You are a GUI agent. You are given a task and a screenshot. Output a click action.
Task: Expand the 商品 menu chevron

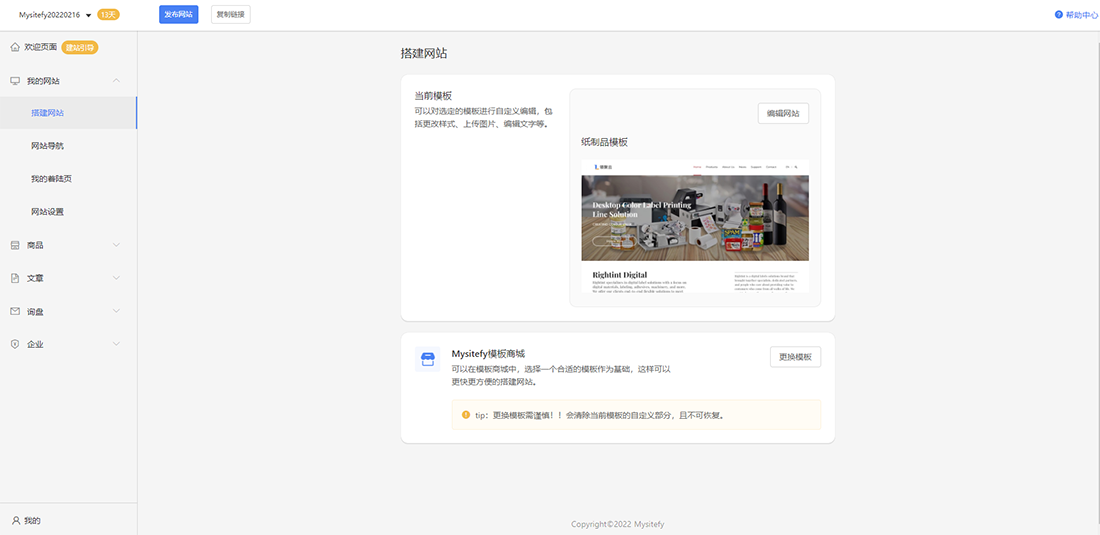pos(116,245)
